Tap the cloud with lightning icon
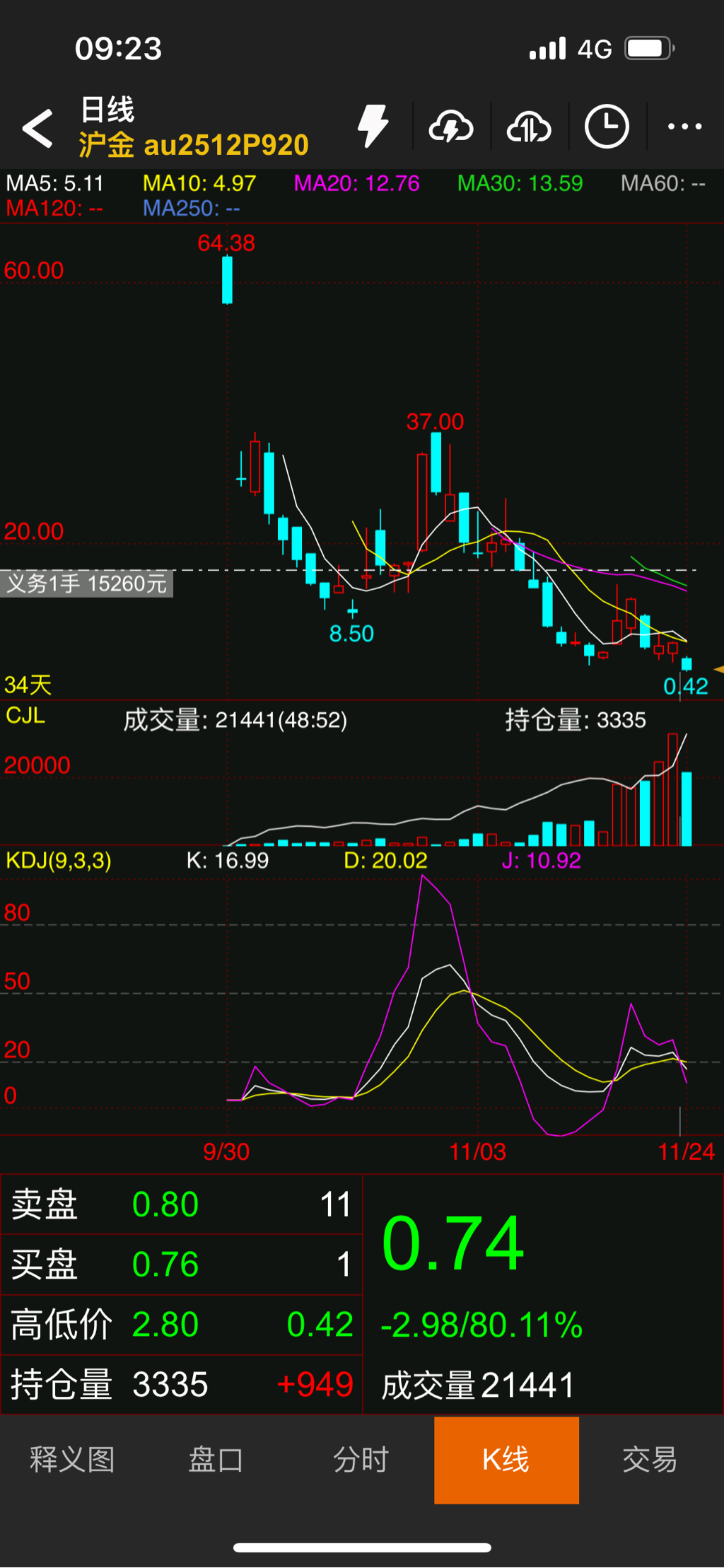The width and height of the screenshot is (724, 1568). [x=451, y=127]
